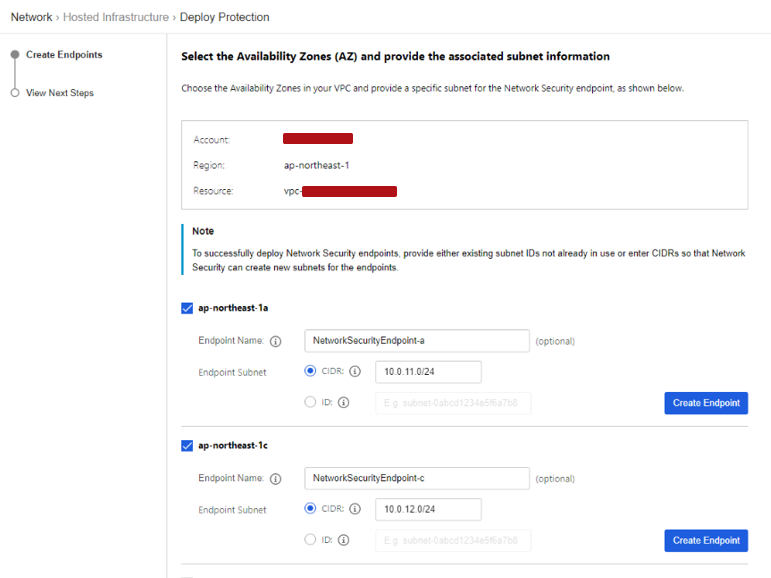The image size is (771, 578).
Task: Go to Network in the breadcrumb
Action: 31,17
